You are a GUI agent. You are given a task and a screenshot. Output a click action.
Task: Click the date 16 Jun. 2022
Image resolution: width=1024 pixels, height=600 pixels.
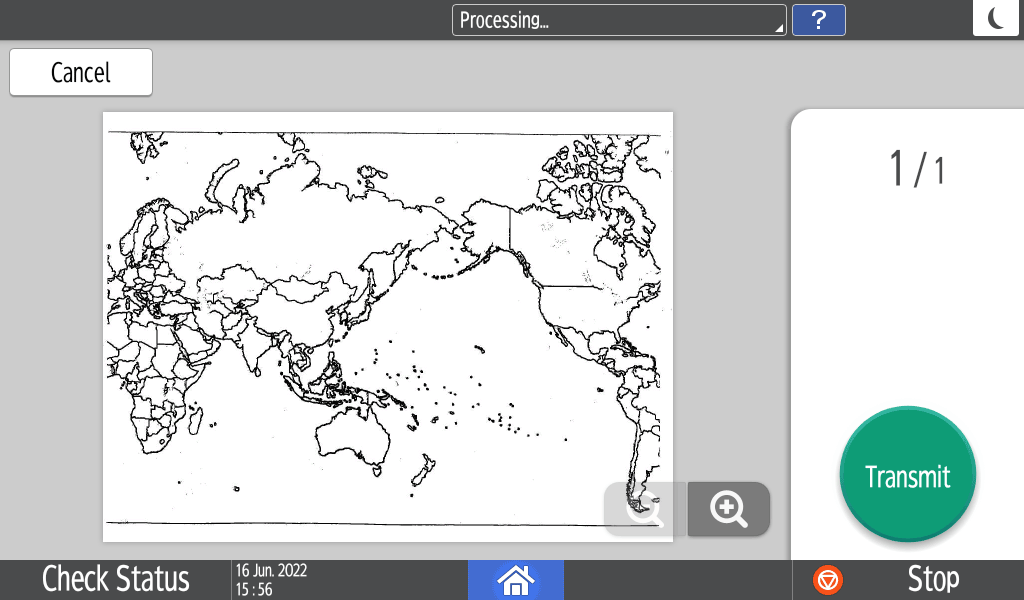[271, 571]
